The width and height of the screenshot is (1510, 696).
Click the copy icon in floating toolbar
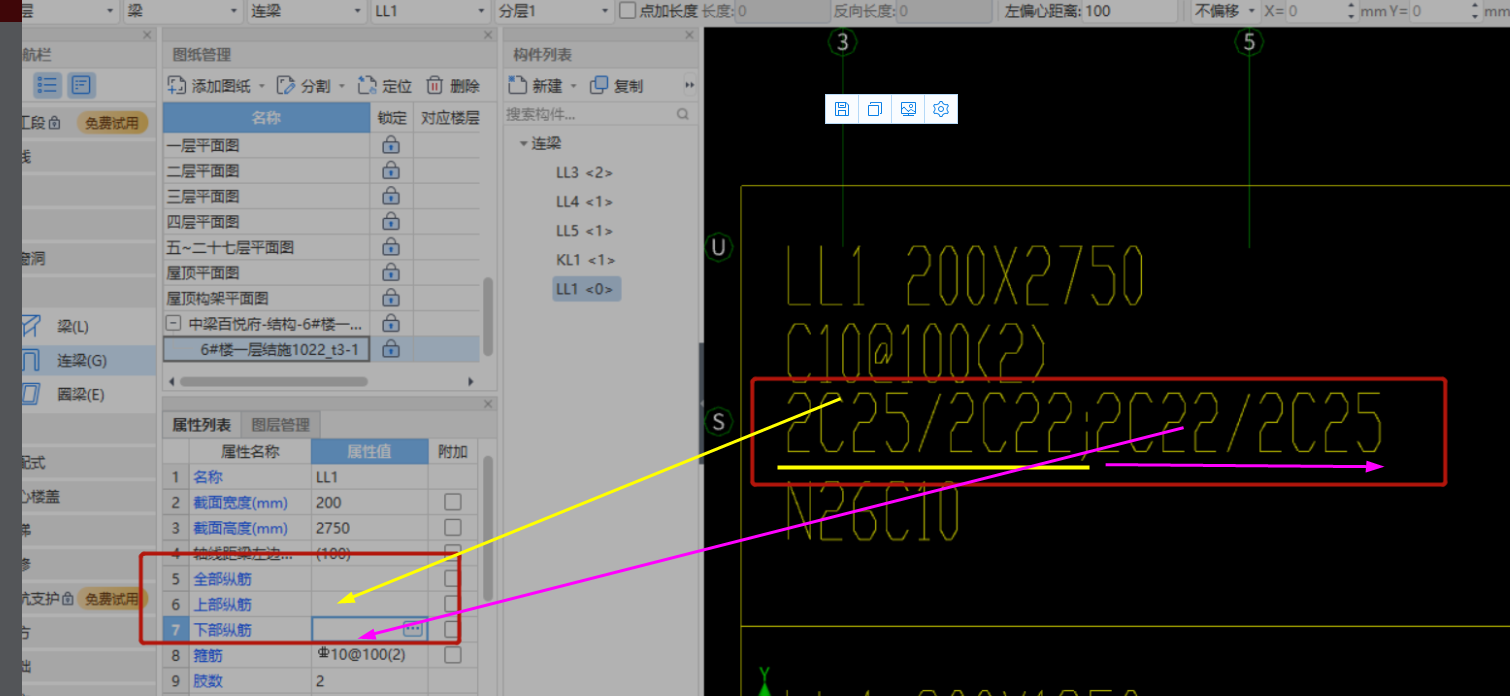875,109
